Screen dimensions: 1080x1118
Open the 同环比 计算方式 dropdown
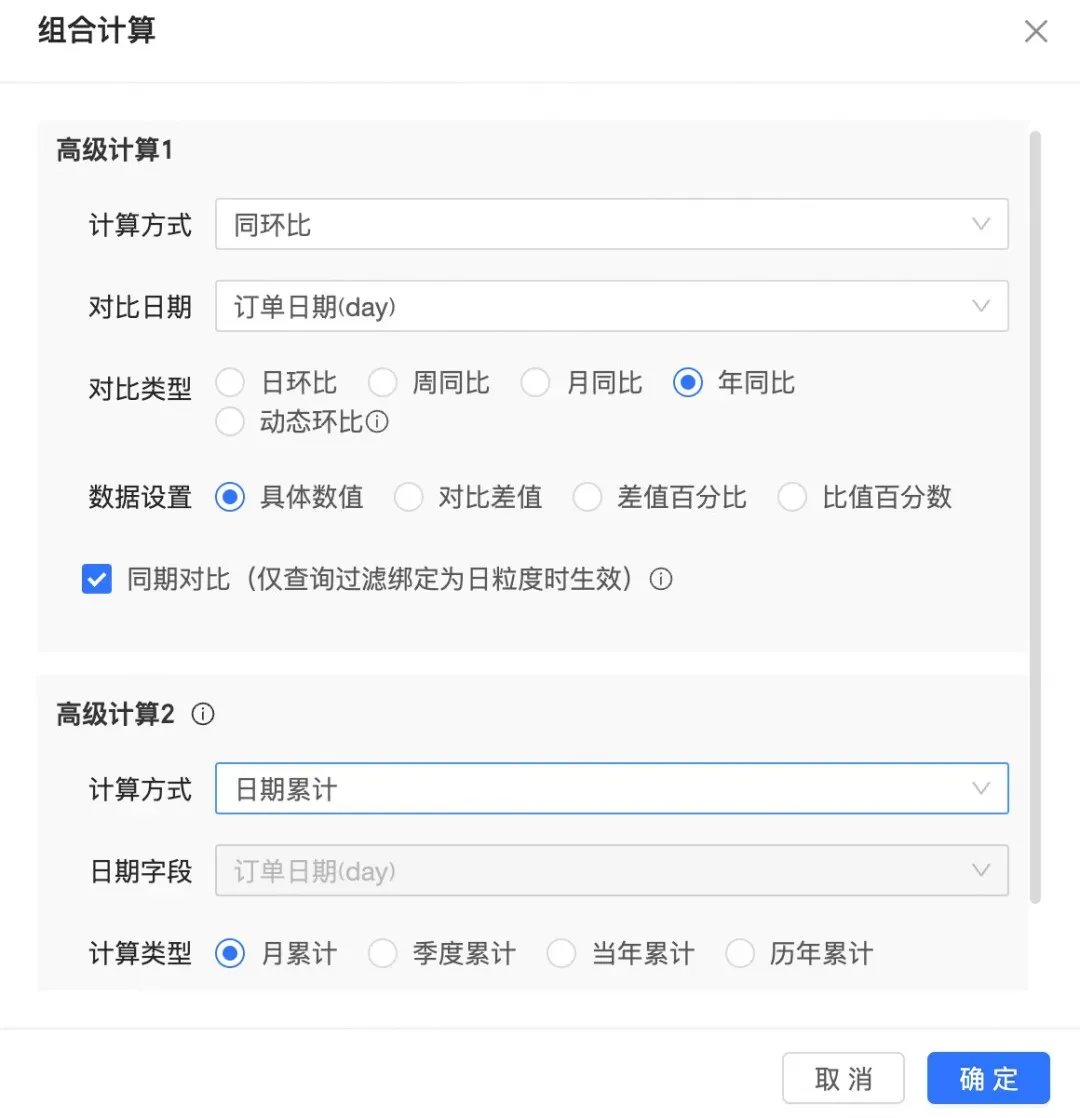pyautogui.click(x=612, y=224)
